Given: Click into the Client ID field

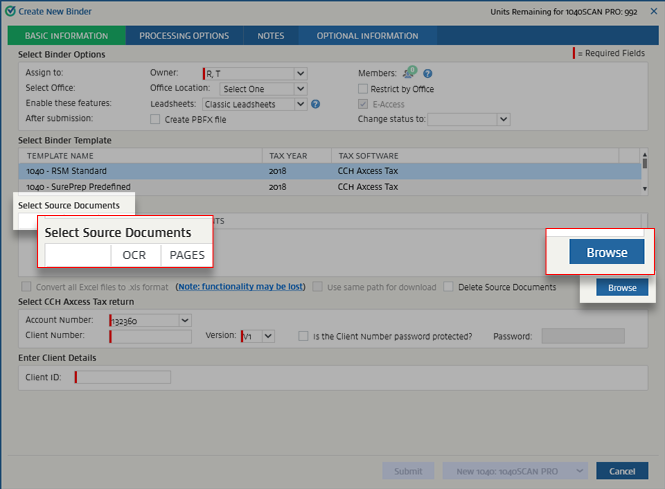Looking at the screenshot, I should coord(123,377).
